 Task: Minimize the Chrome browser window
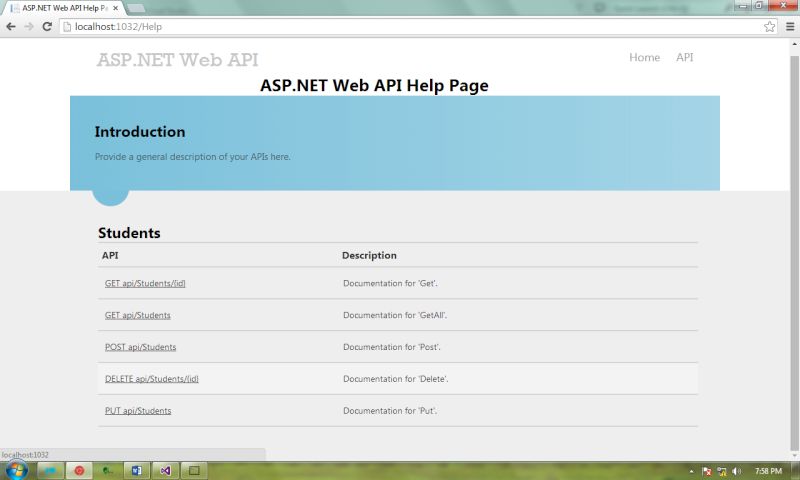(742, 6)
